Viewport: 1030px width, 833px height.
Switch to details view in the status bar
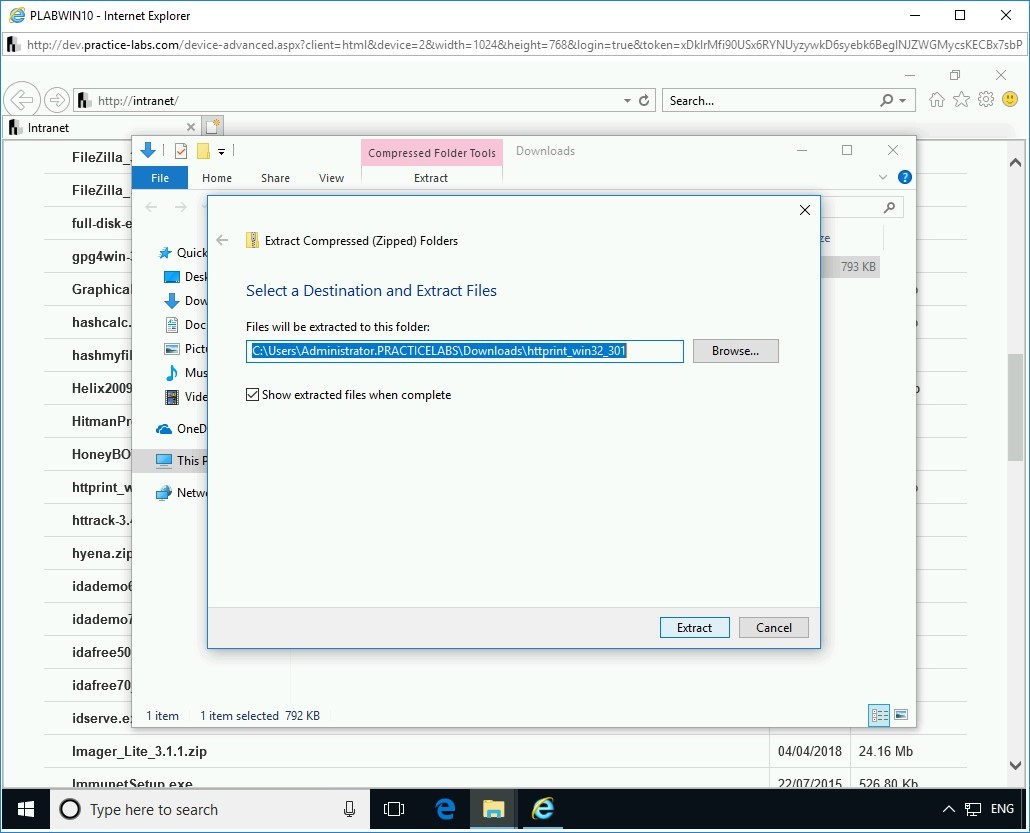(879, 715)
